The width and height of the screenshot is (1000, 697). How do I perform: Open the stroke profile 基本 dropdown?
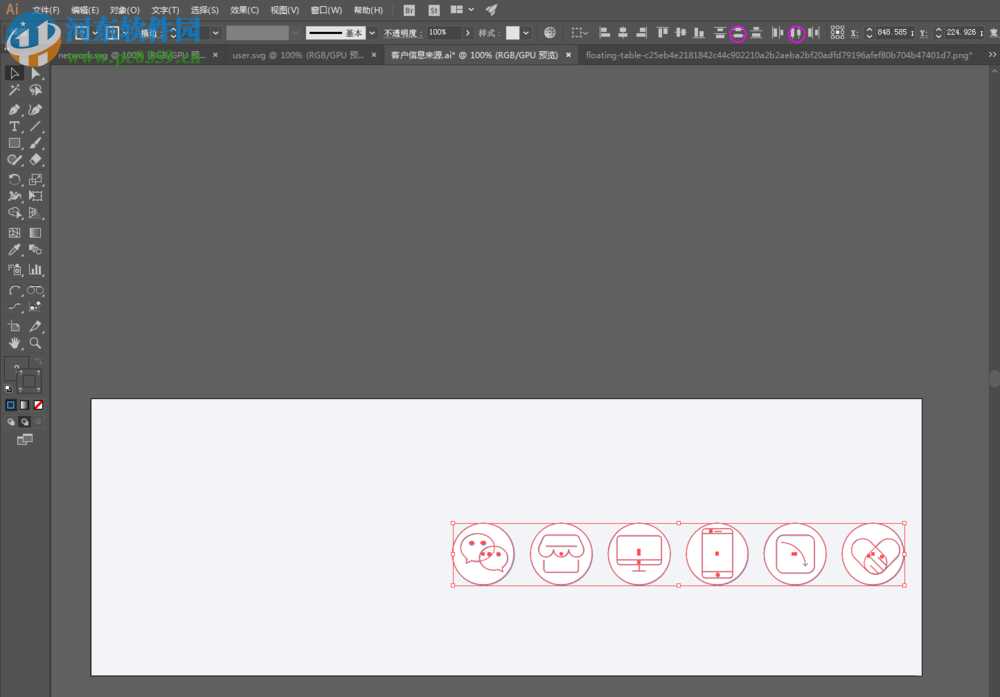click(372, 33)
